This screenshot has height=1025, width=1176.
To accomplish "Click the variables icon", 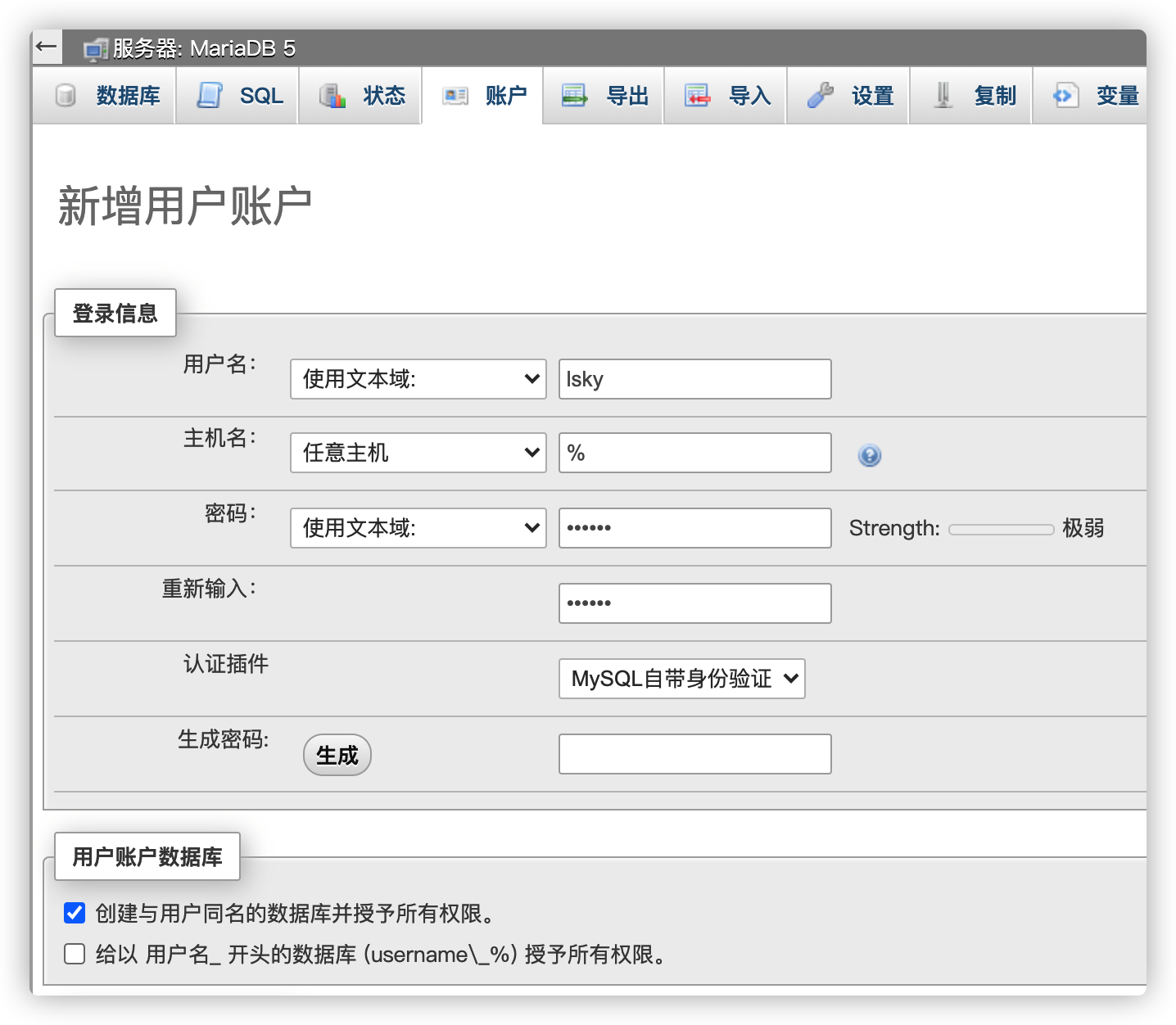I will coord(1065,96).
